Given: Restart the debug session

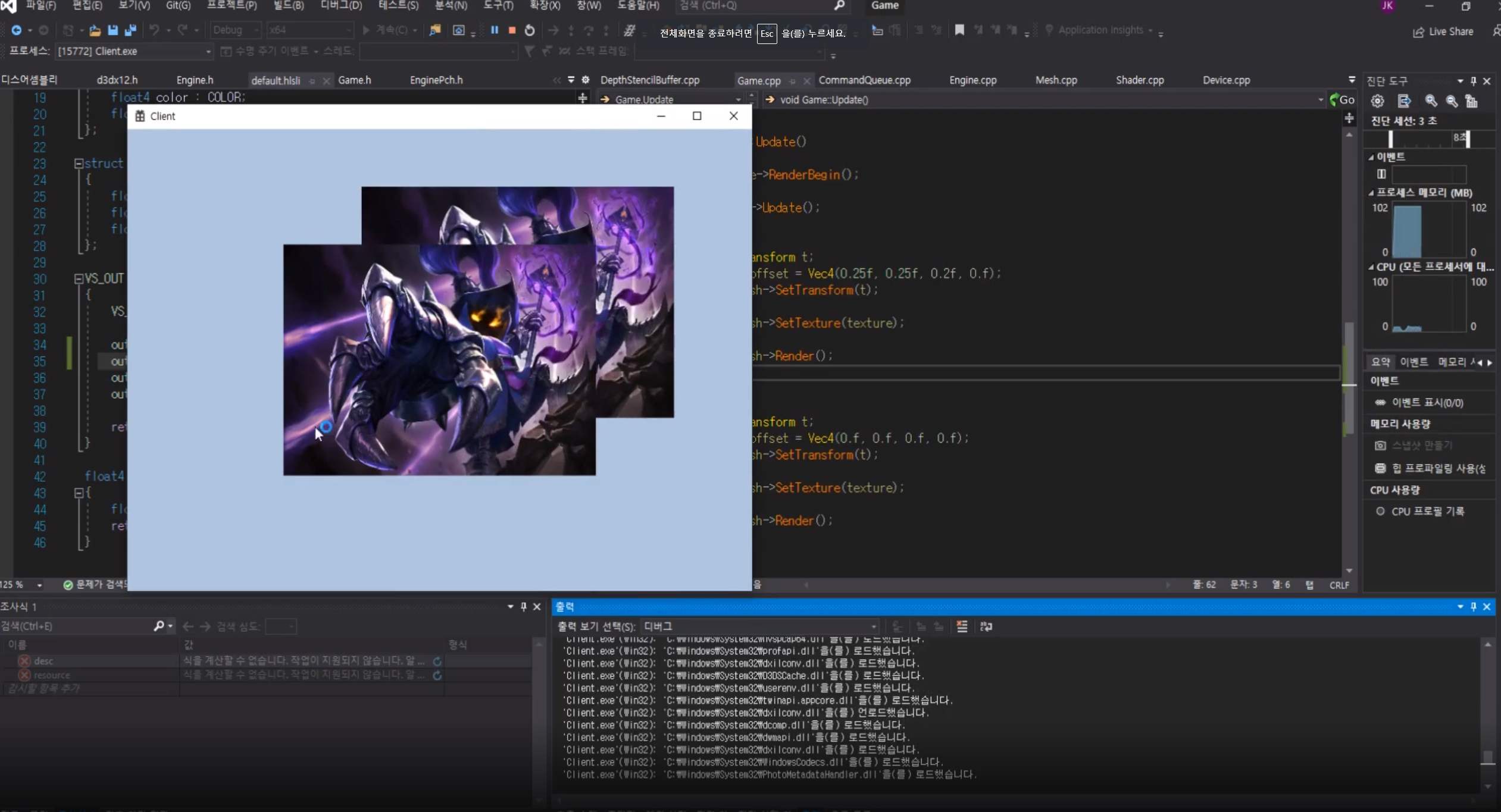Looking at the screenshot, I should click(530, 30).
